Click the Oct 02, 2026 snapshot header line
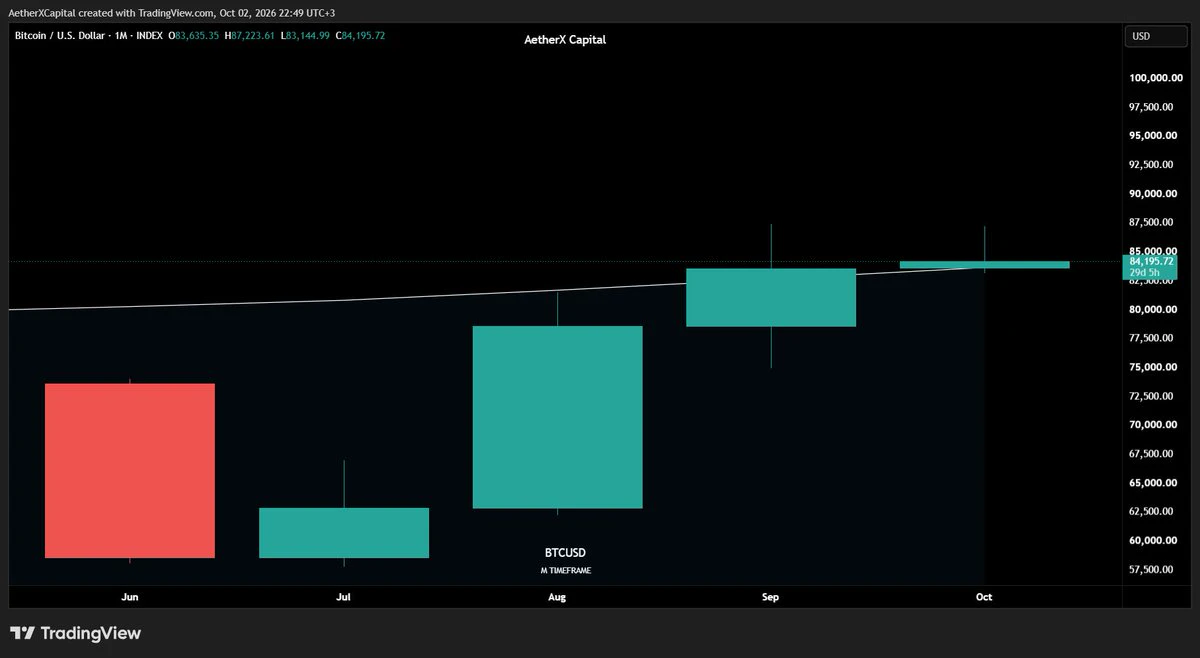 (x=170, y=12)
